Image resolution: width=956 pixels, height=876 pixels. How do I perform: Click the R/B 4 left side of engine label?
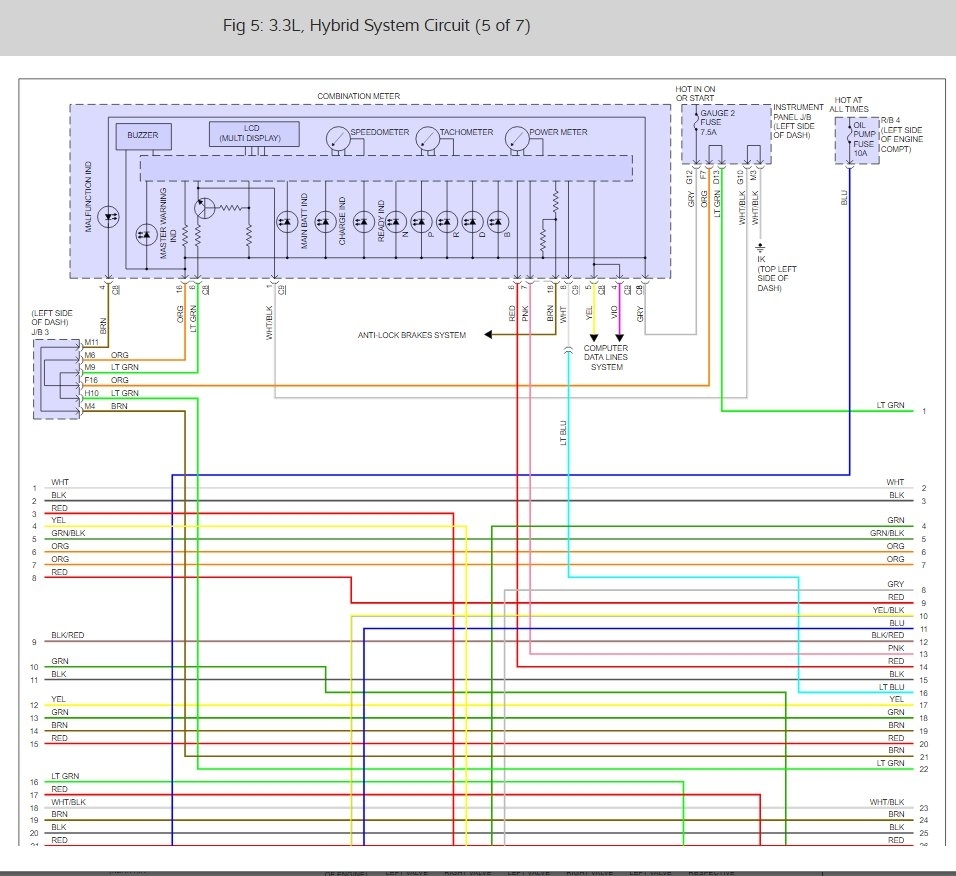pos(902,135)
